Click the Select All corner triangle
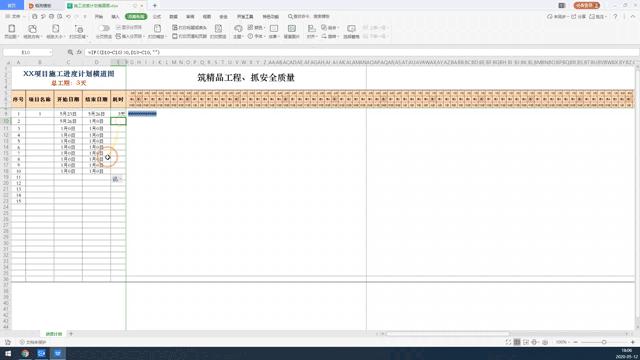640x360 pixels. tap(7, 62)
